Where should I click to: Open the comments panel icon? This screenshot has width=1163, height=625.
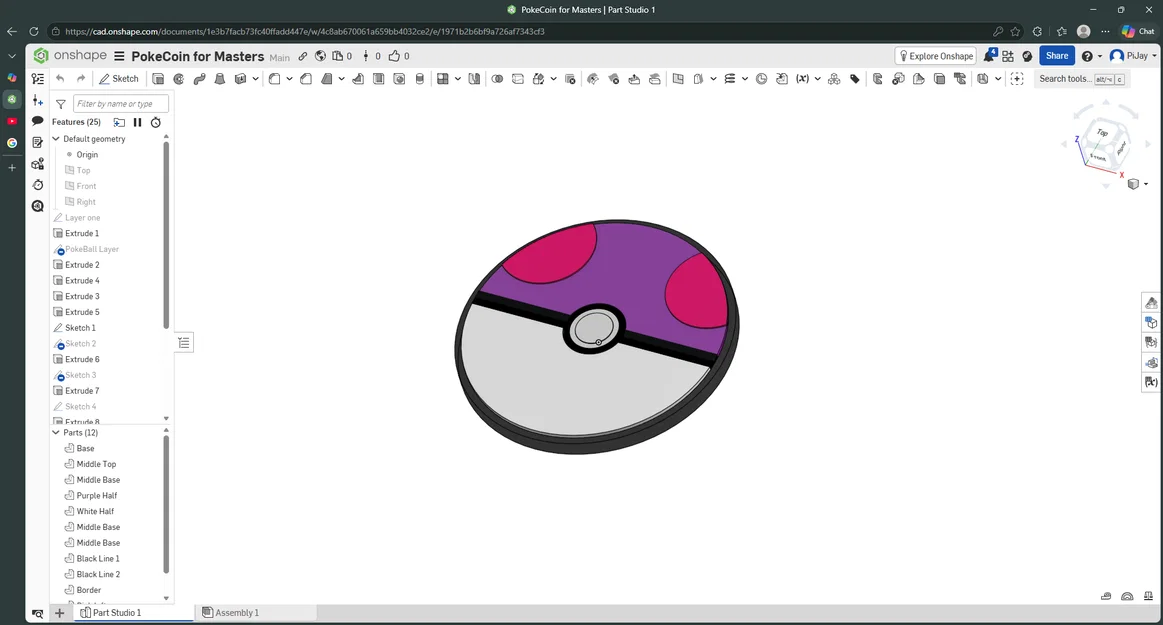coord(38,121)
